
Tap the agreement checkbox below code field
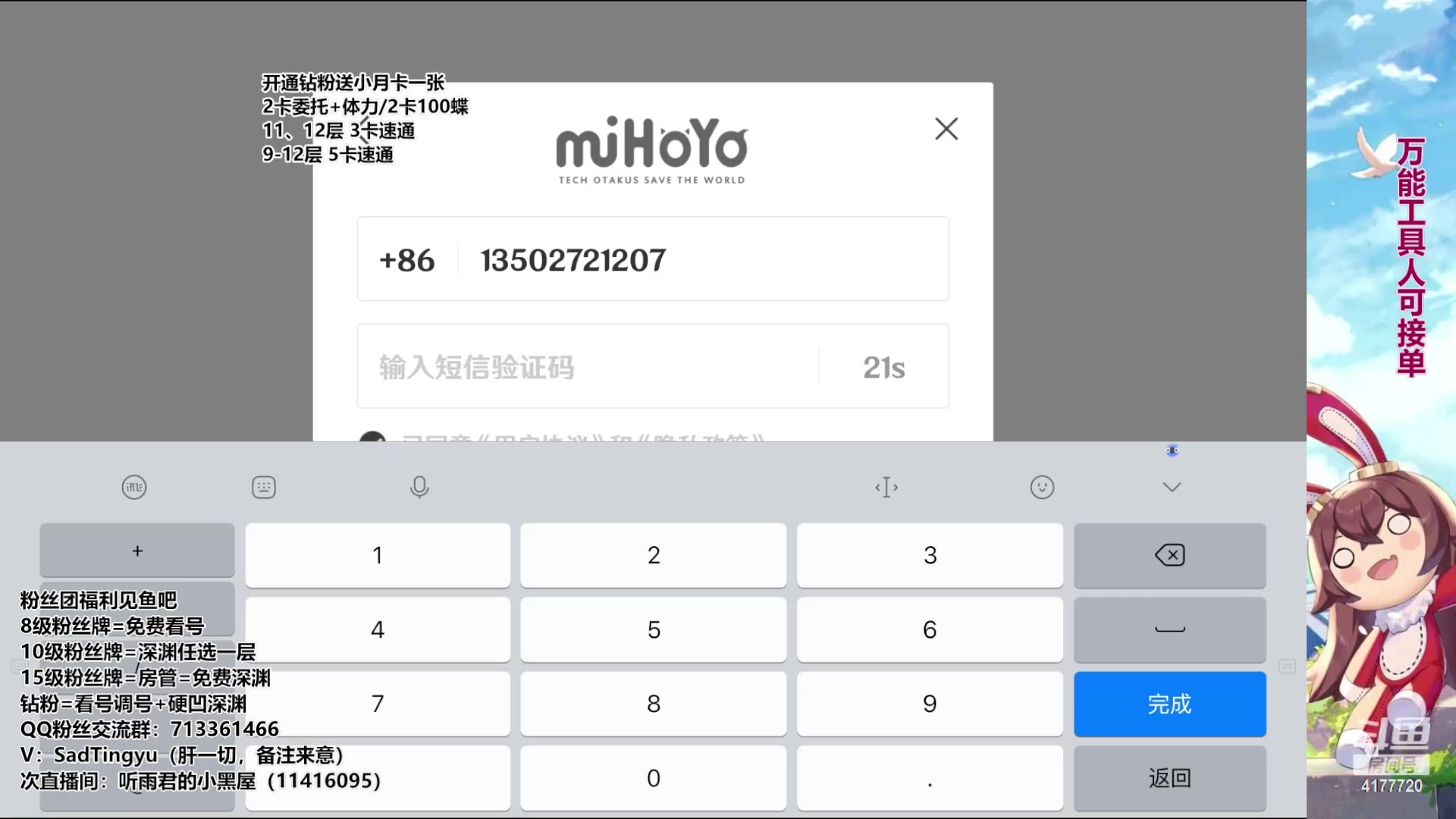(372, 437)
